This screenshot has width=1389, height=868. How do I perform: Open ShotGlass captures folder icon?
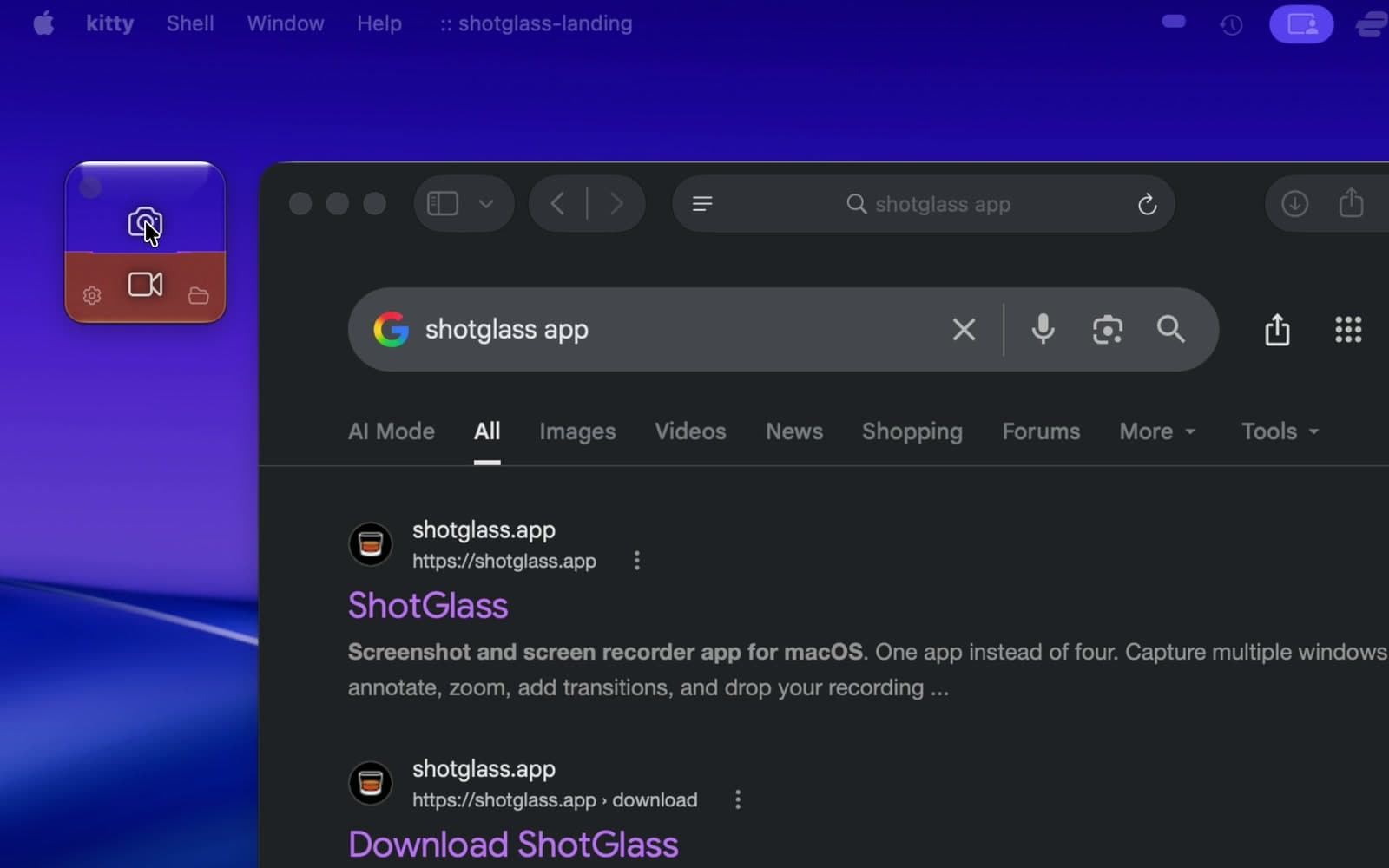[199, 296]
